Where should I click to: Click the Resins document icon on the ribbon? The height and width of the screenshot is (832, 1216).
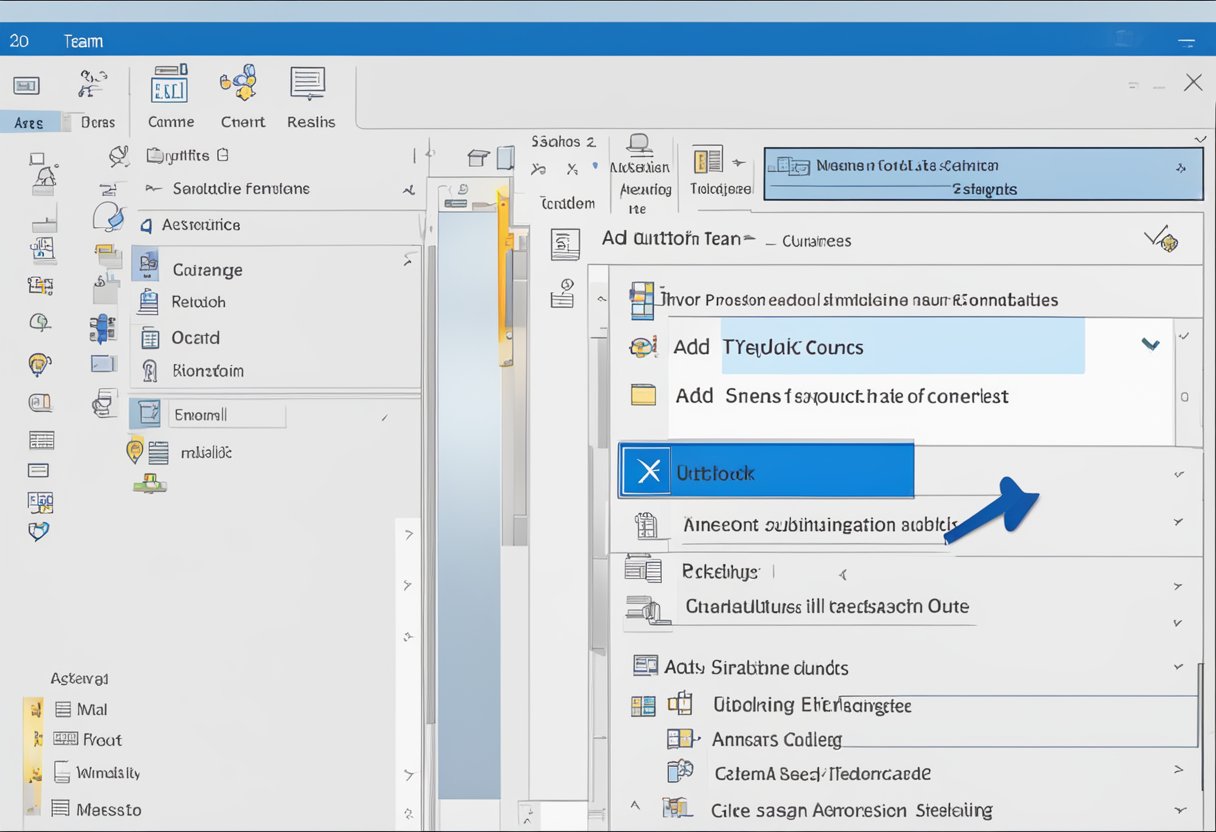[x=309, y=85]
